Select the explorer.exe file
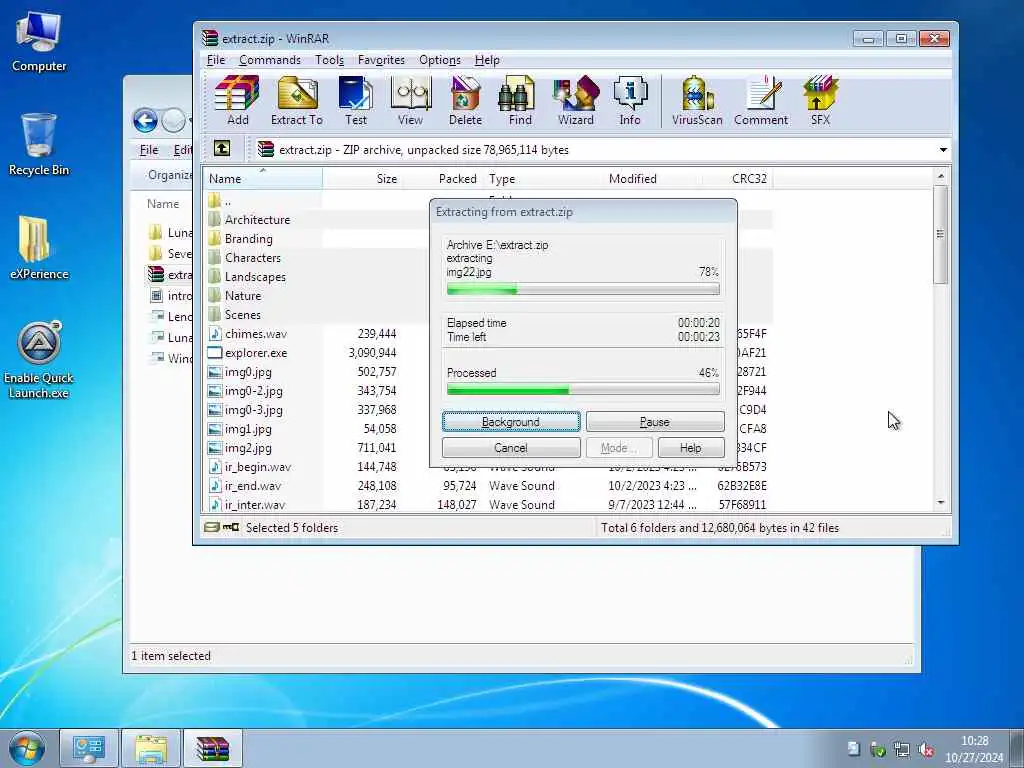 256,353
